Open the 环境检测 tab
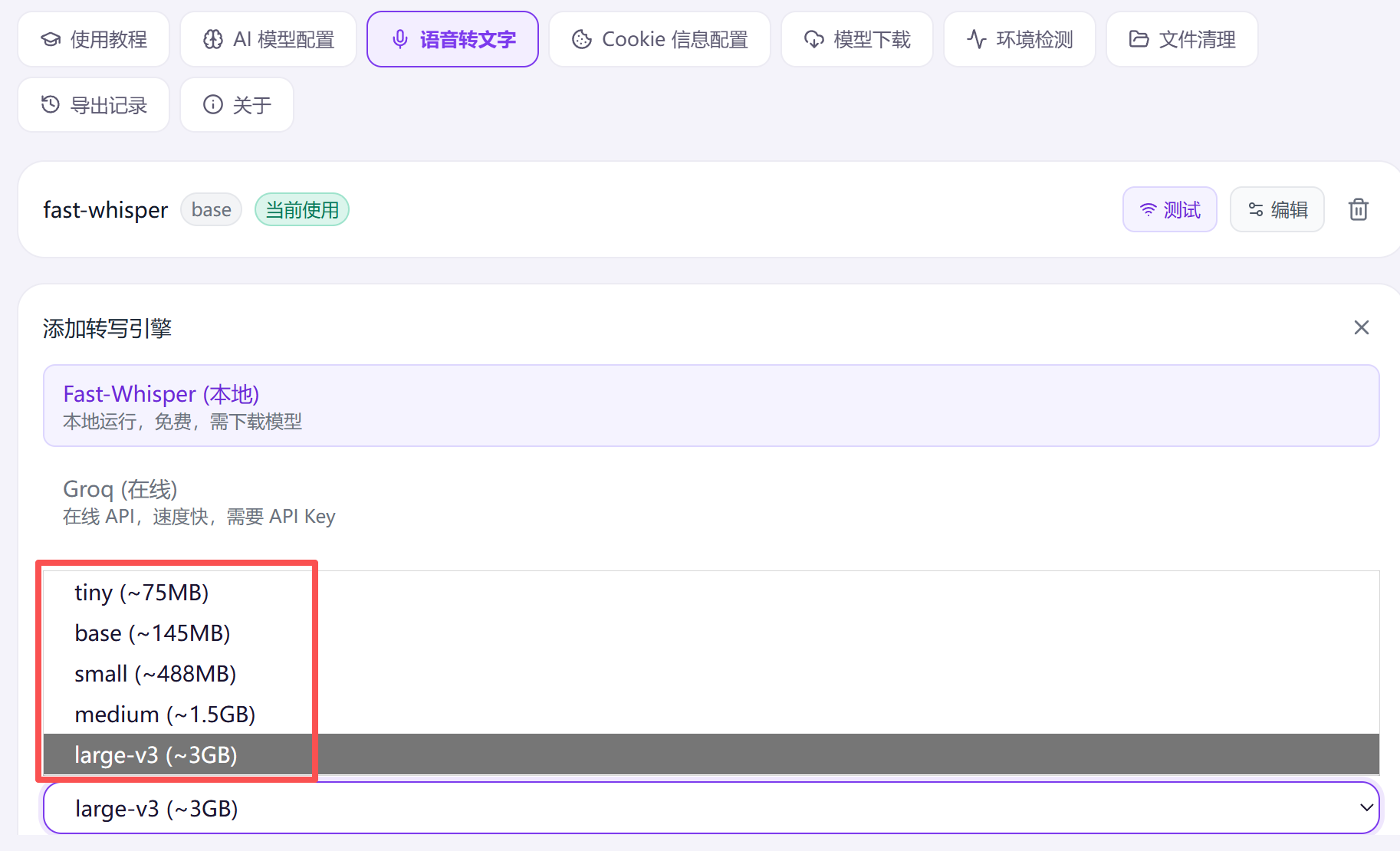The width and height of the screenshot is (1400, 851). (x=1020, y=39)
